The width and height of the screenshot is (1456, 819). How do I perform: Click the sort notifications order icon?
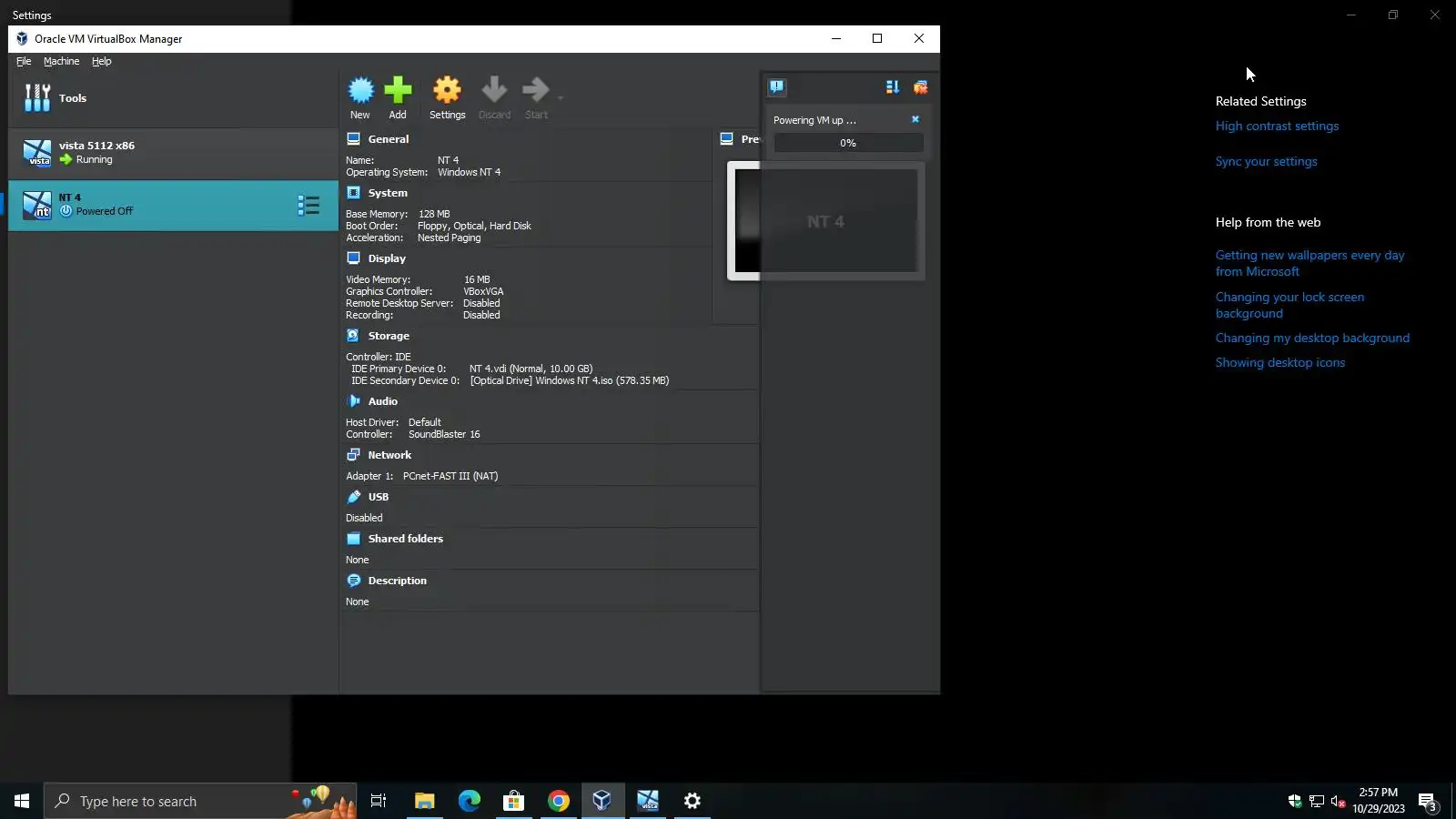click(893, 87)
